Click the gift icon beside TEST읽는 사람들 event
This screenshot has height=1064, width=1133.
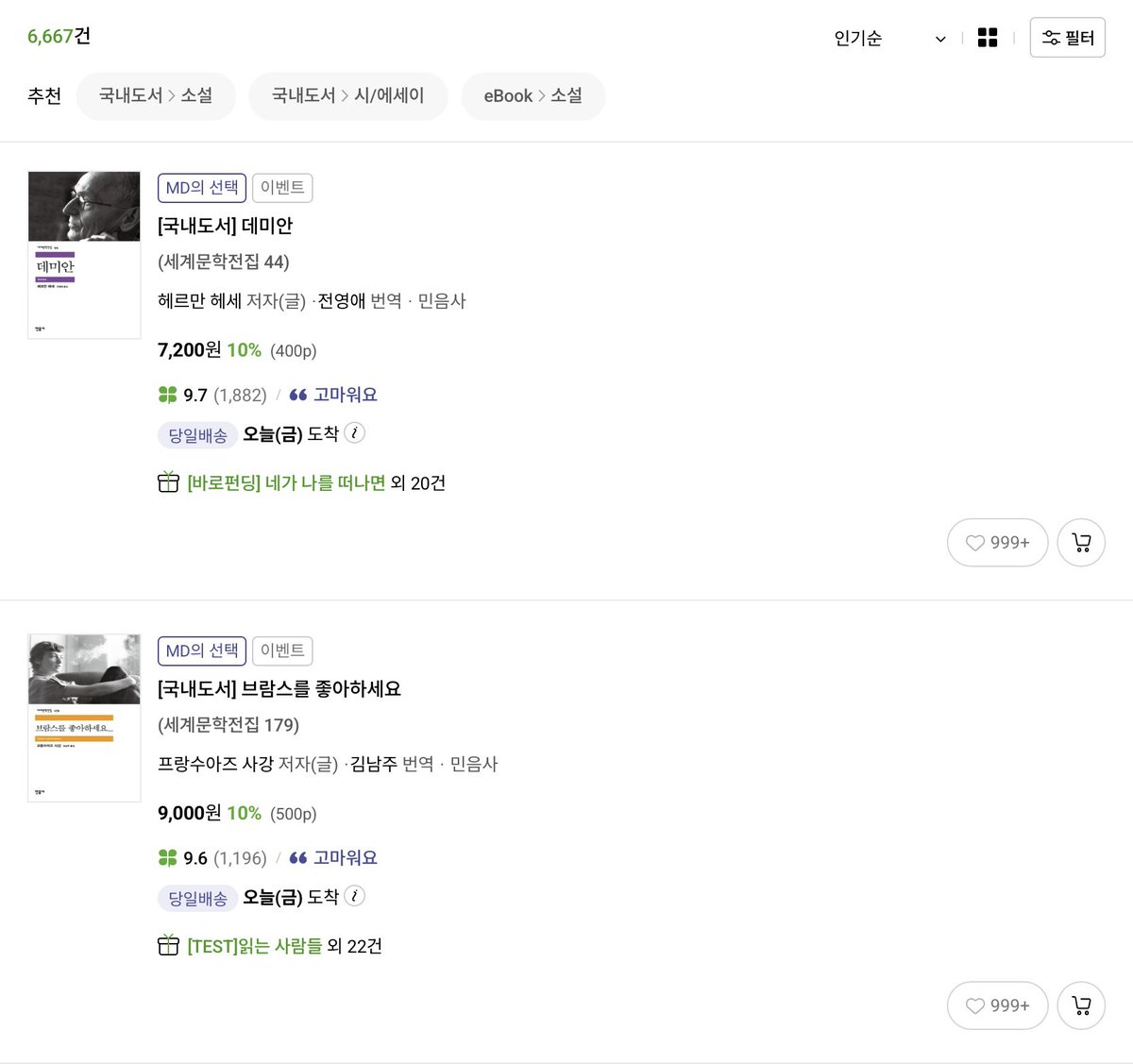point(168,945)
